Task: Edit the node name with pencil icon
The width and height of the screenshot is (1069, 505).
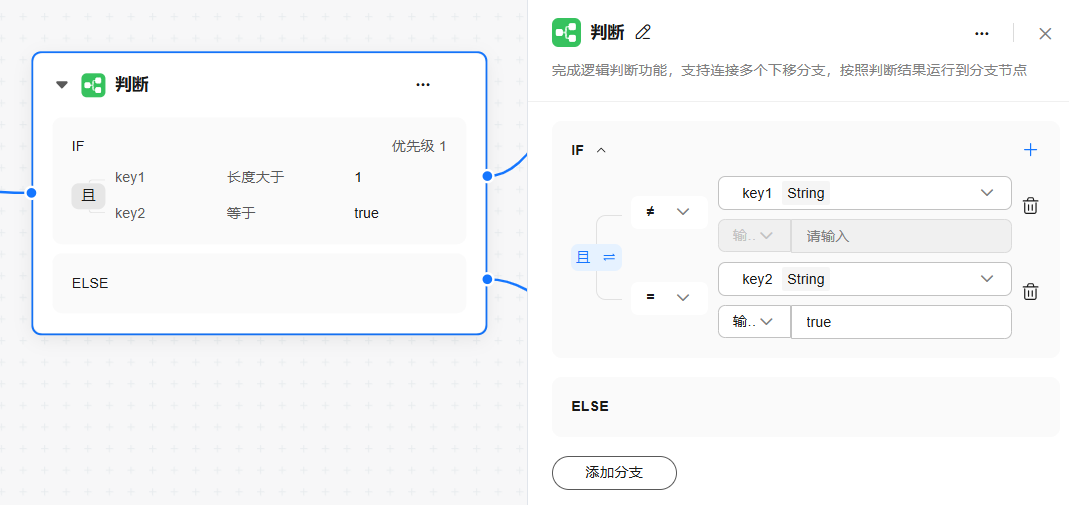Action: [643, 32]
